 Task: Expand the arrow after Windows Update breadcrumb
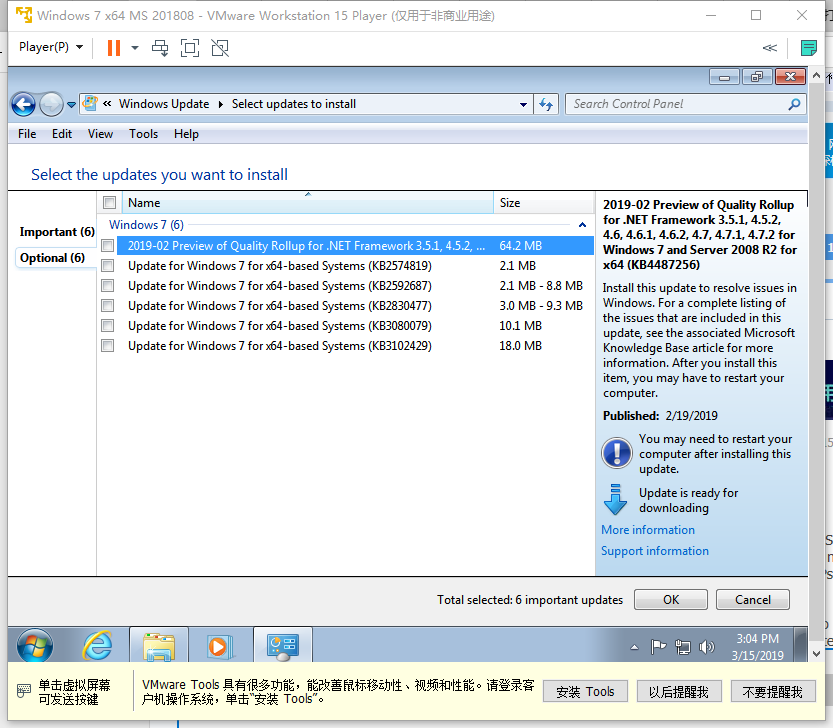(x=220, y=104)
